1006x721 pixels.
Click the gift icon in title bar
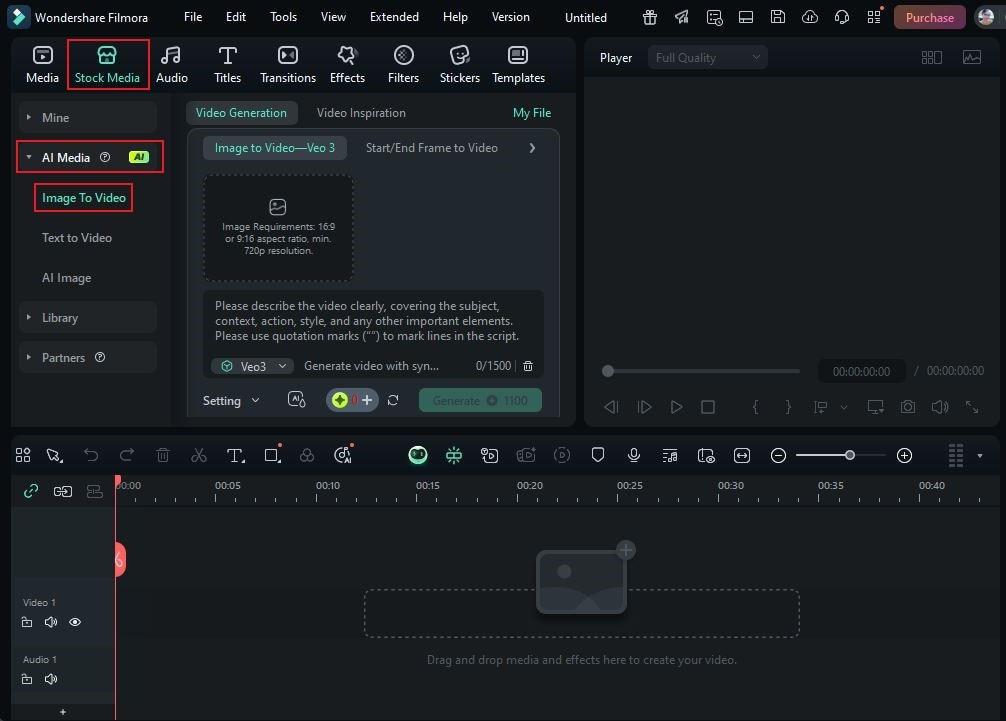pyautogui.click(x=649, y=17)
